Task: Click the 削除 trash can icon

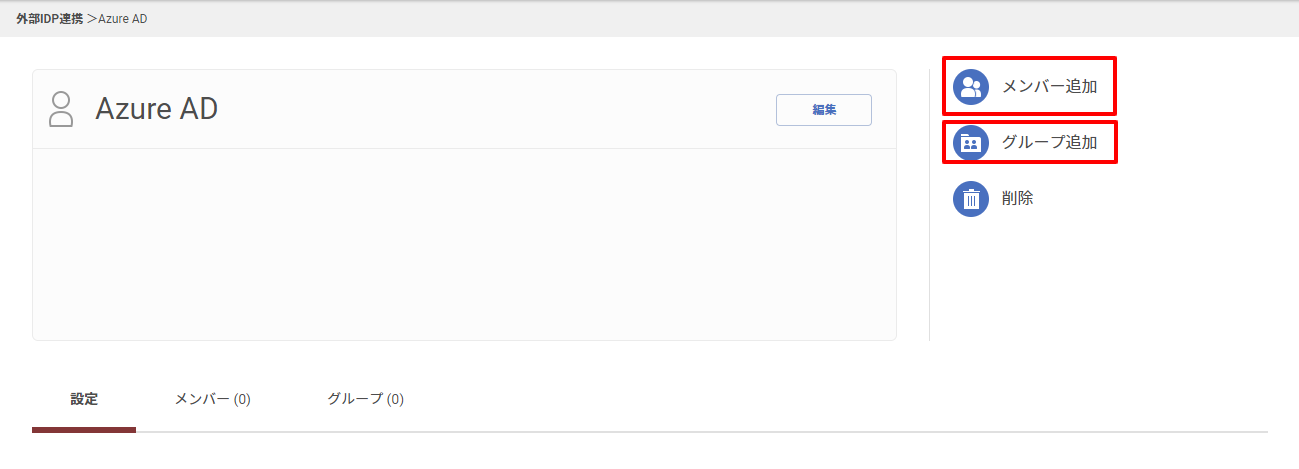Action: [970, 199]
